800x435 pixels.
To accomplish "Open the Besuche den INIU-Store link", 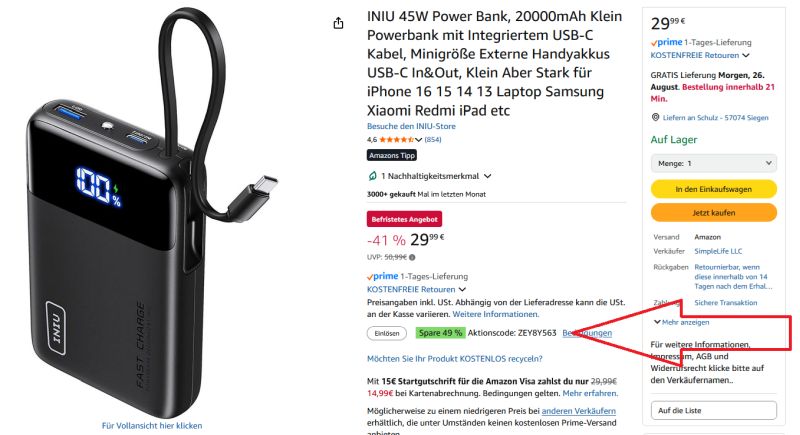I will (x=411, y=126).
